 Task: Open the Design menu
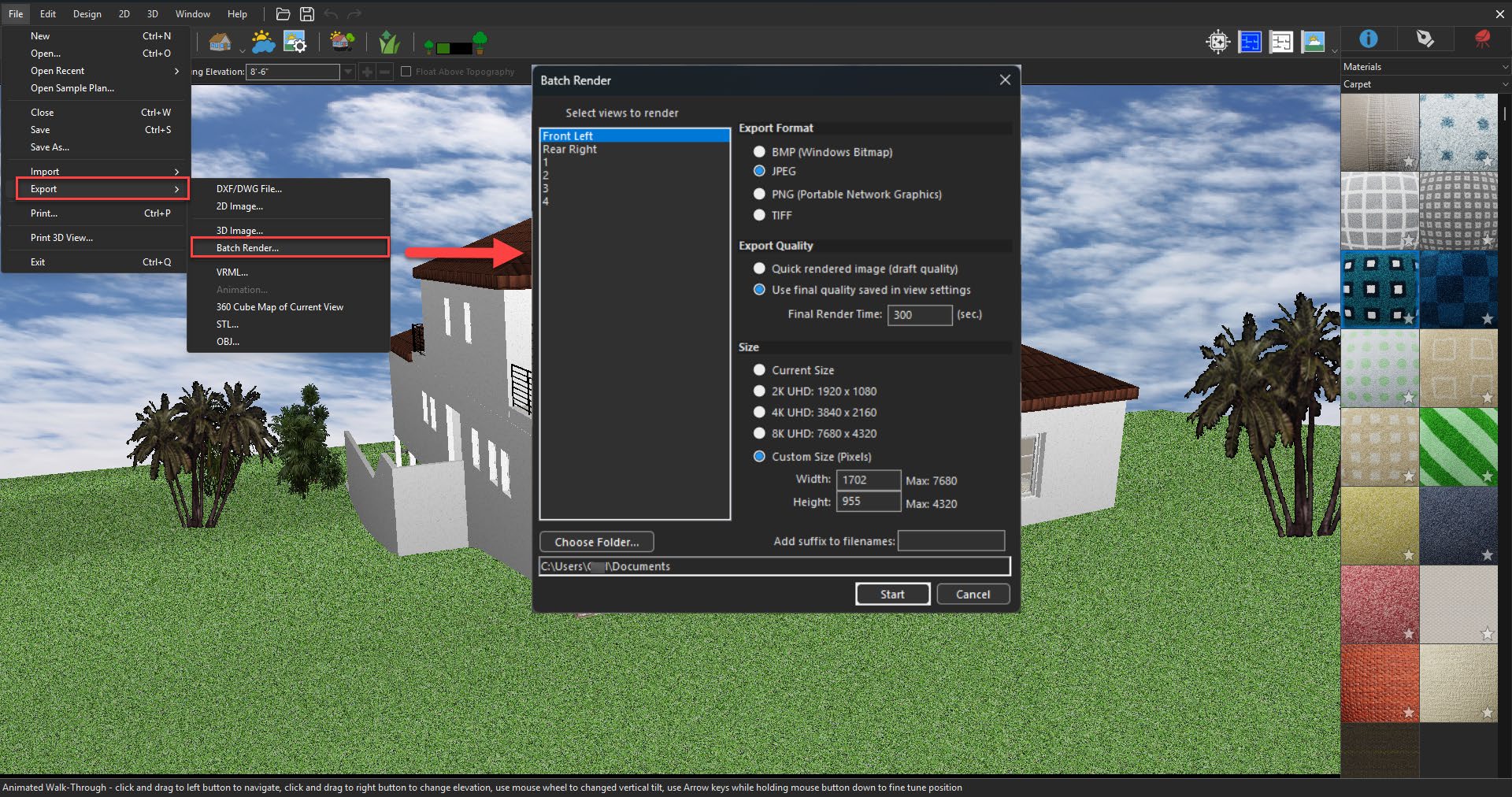[87, 14]
